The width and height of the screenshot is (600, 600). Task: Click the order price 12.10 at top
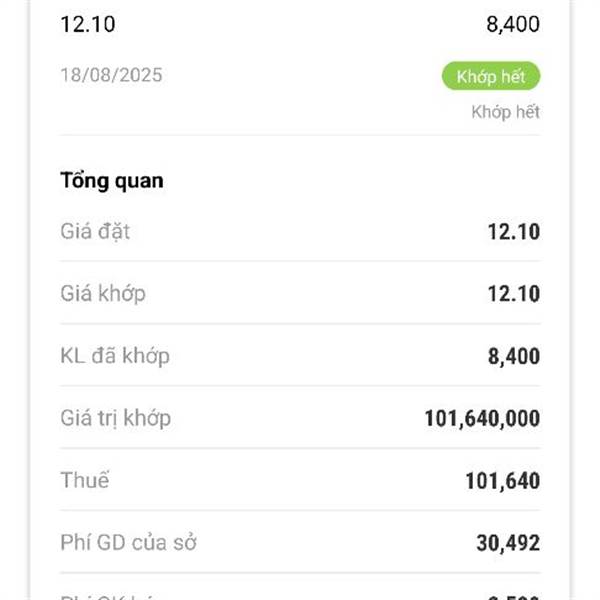pos(88,24)
